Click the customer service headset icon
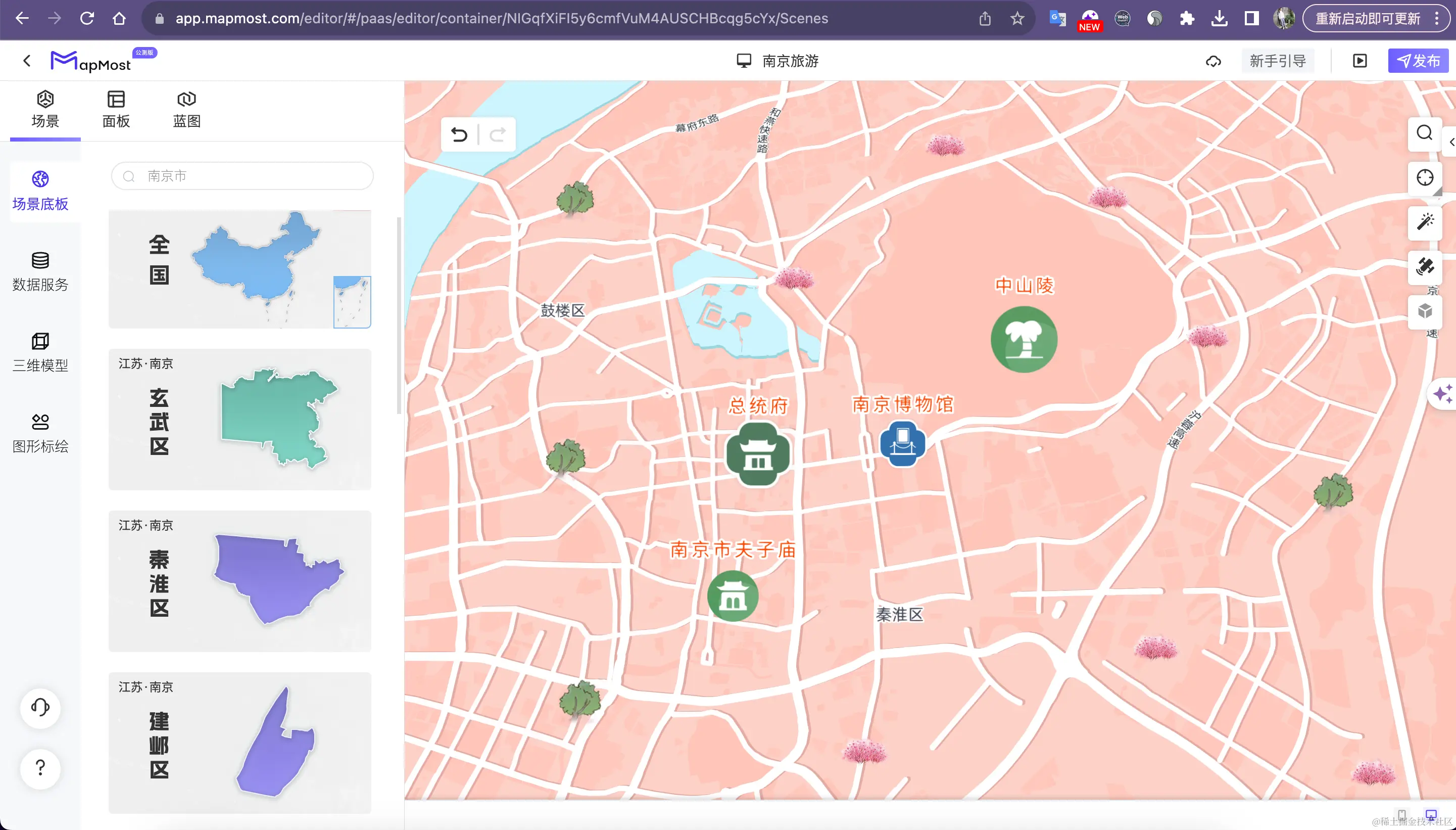Viewport: 1456px width, 830px height. [x=40, y=708]
